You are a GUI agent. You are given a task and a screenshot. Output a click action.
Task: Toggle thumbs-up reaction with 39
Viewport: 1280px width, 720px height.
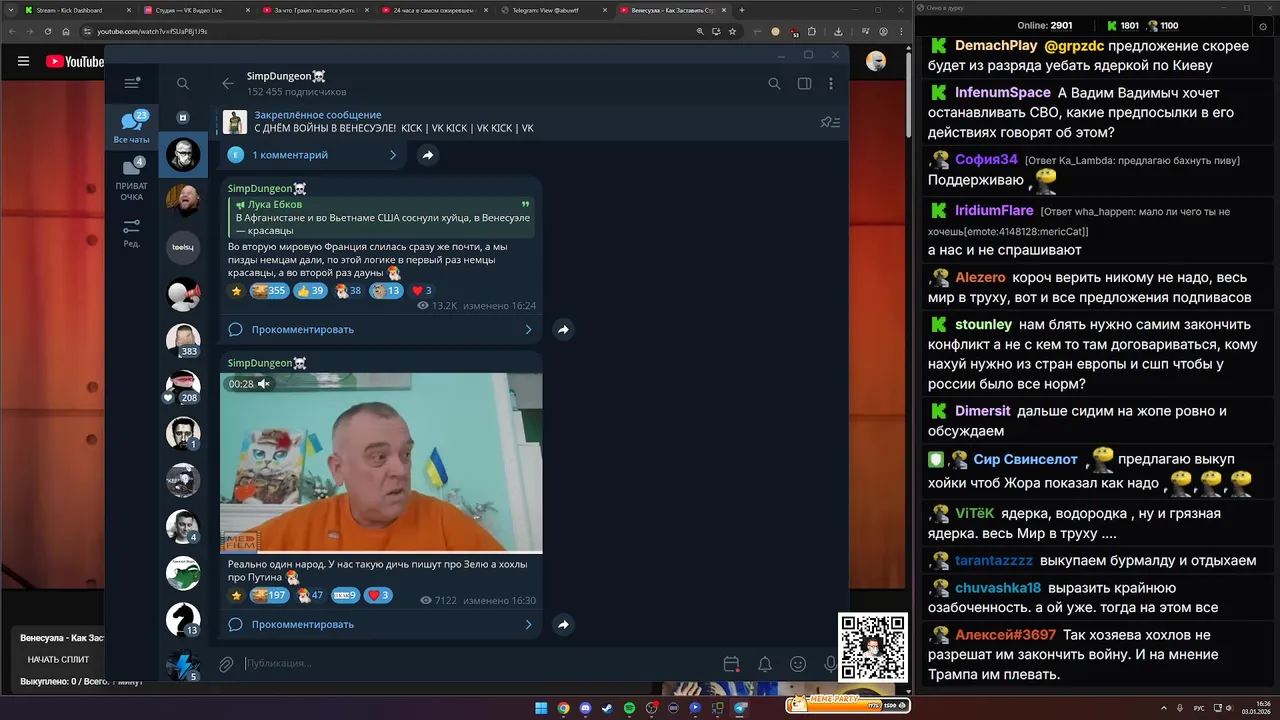[x=311, y=291]
